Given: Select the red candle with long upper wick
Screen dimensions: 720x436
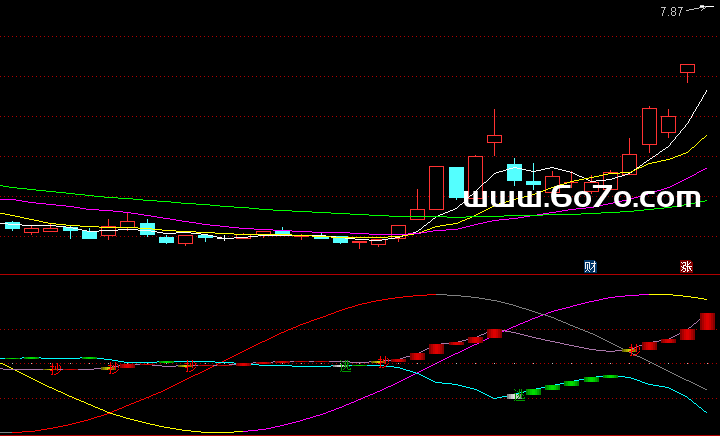Looking at the screenshot, I should (494, 138).
